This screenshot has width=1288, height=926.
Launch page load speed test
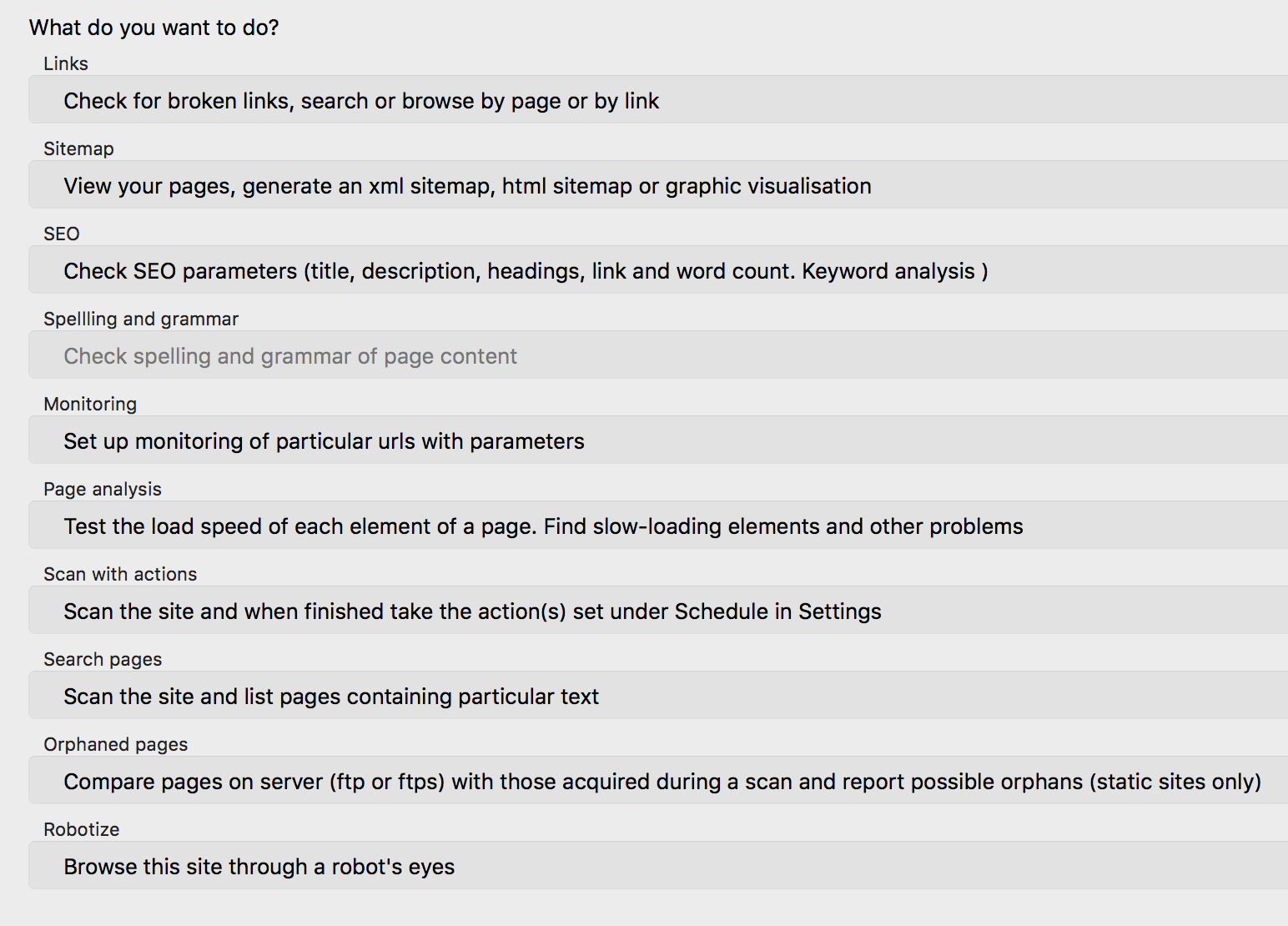pyautogui.click(x=658, y=526)
